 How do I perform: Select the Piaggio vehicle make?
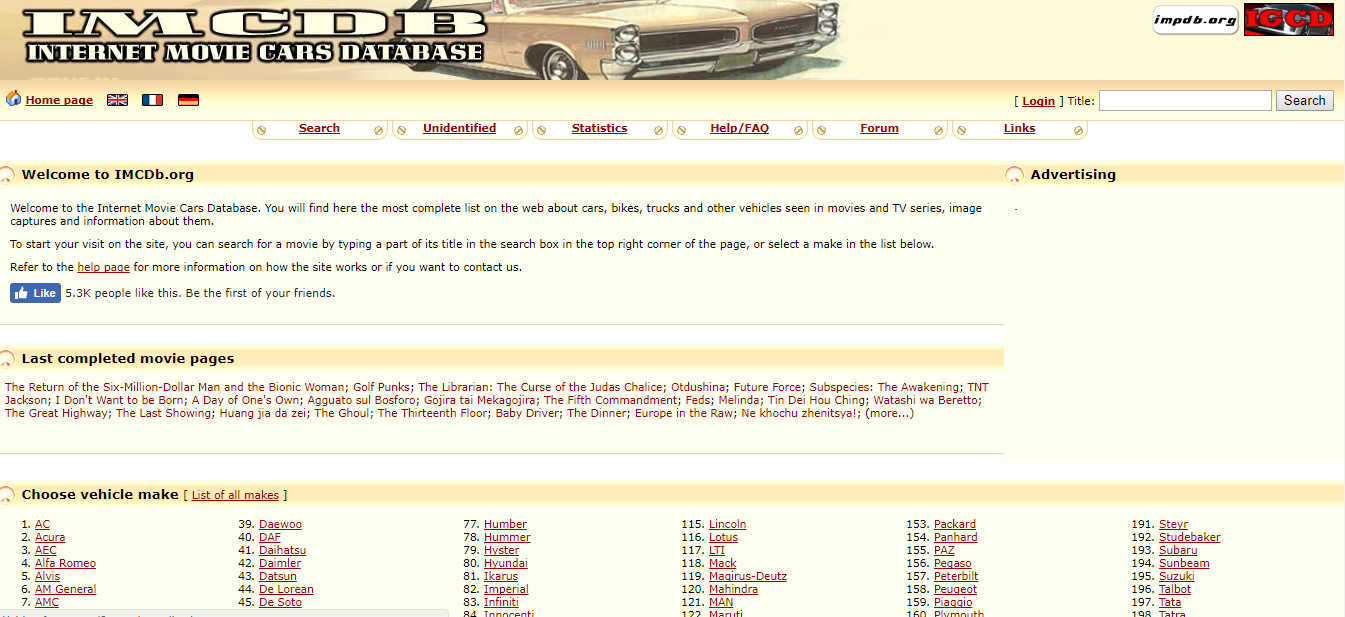[x=953, y=602]
